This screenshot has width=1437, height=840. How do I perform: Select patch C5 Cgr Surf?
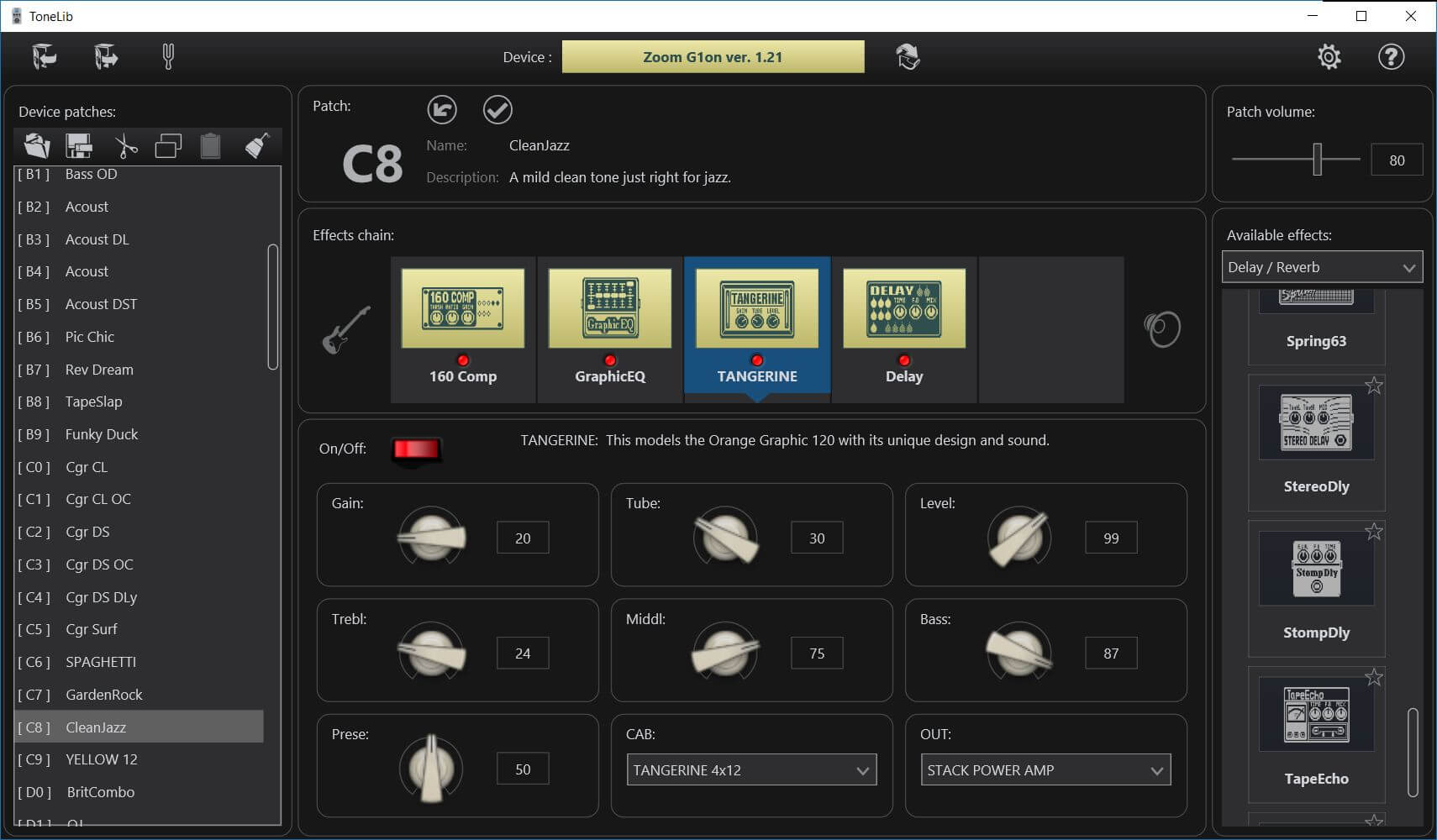point(139,629)
